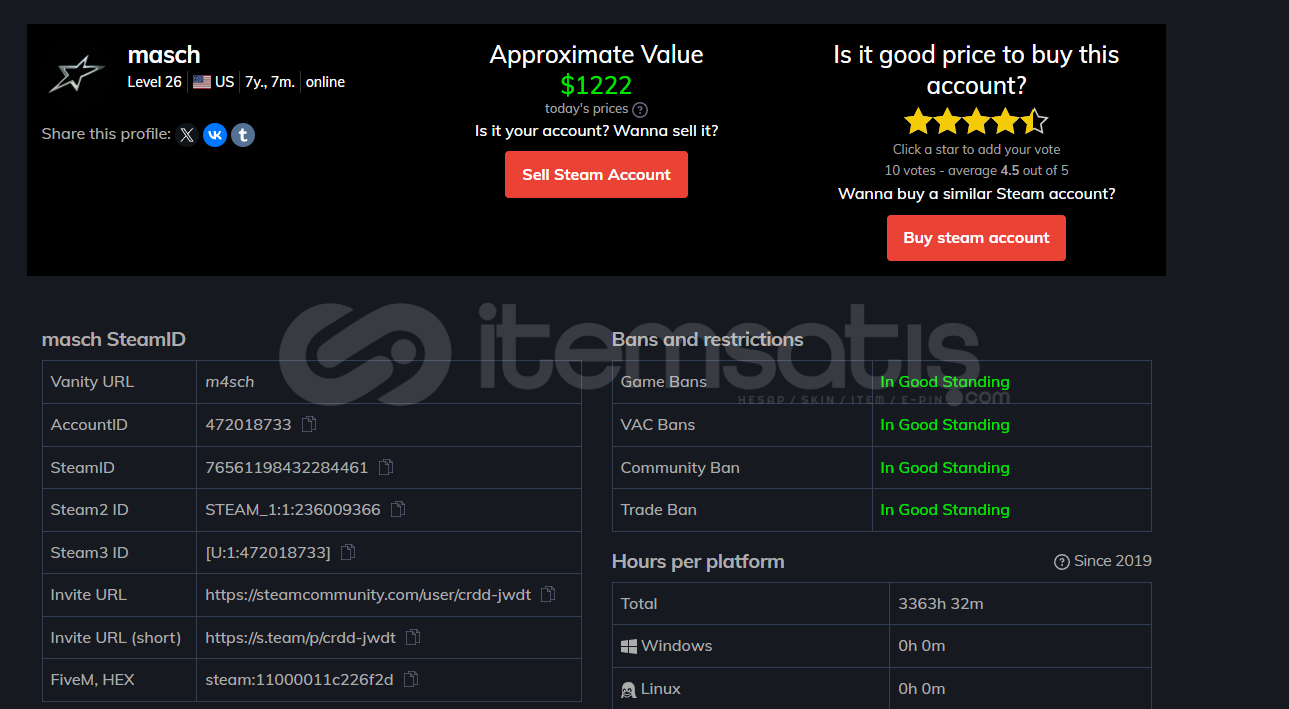The image size is (1289, 709).
Task: Share profile on VK
Action: 215,134
